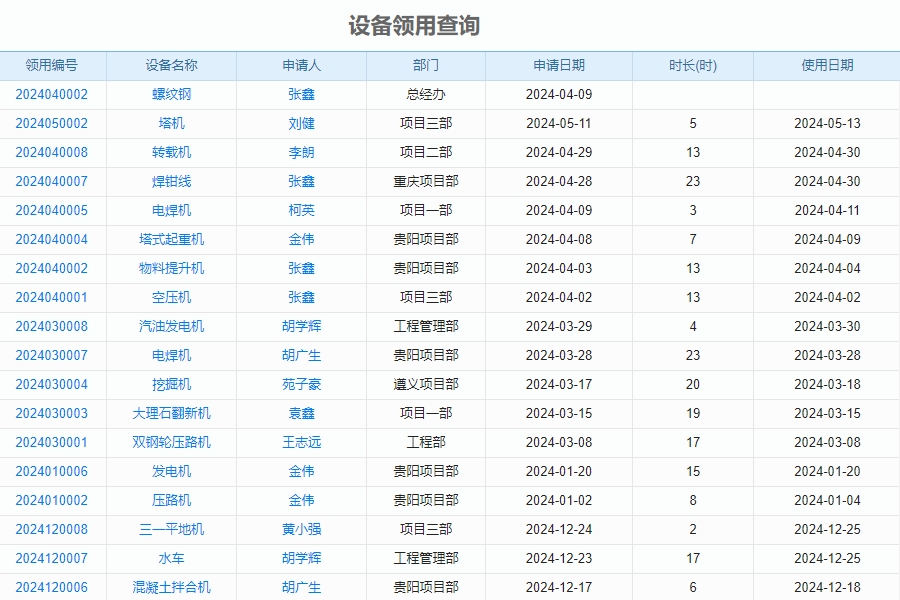Open requisition number 2024040005
Viewport: 900px width, 600px height.
tap(52, 210)
